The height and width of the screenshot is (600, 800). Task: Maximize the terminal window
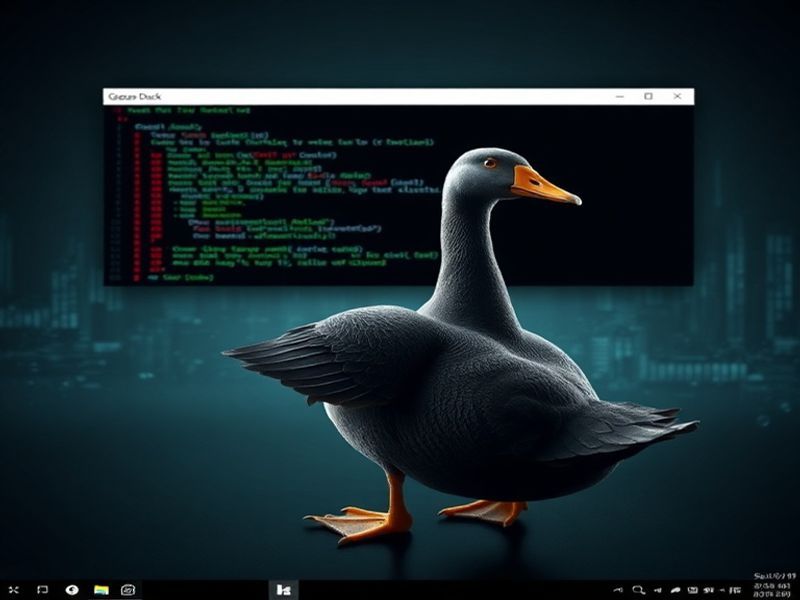click(648, 96)
